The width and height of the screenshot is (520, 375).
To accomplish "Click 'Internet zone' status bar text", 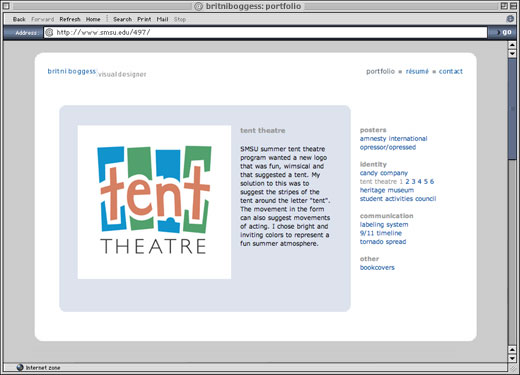I will (x=43, y=368).
